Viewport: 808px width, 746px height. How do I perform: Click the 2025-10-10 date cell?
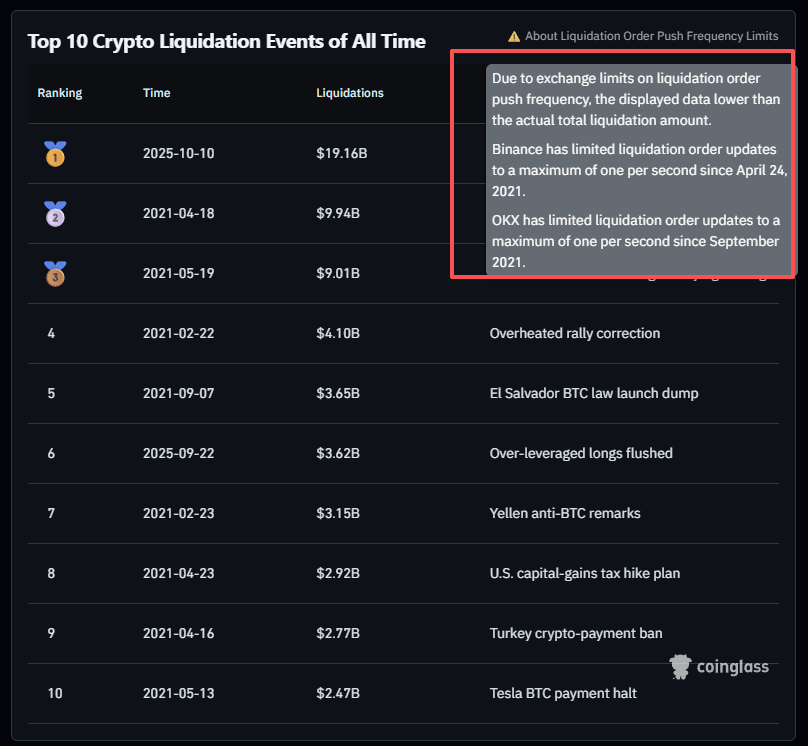tap(179, 154)
